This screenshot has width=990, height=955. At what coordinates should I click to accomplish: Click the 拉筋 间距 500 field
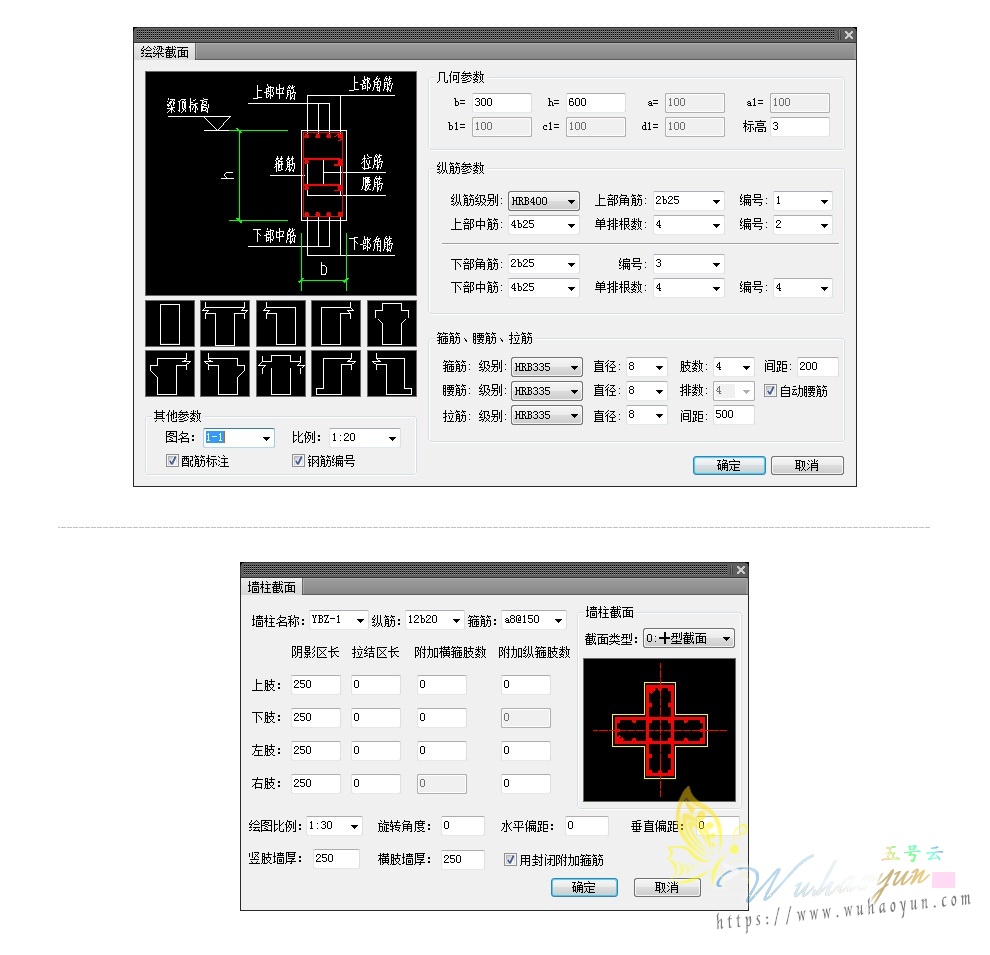click(734, 415)
